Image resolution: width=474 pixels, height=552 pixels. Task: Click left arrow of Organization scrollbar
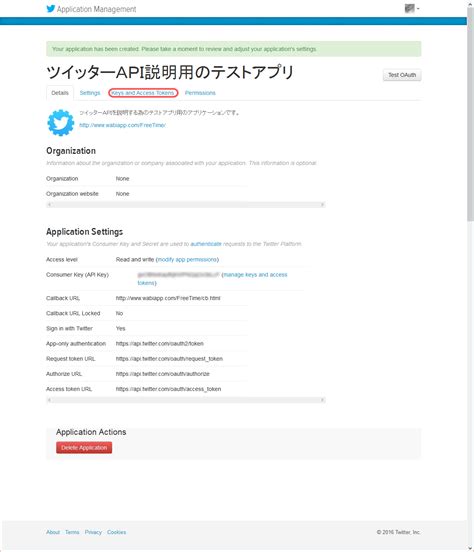tap(49, 205)
